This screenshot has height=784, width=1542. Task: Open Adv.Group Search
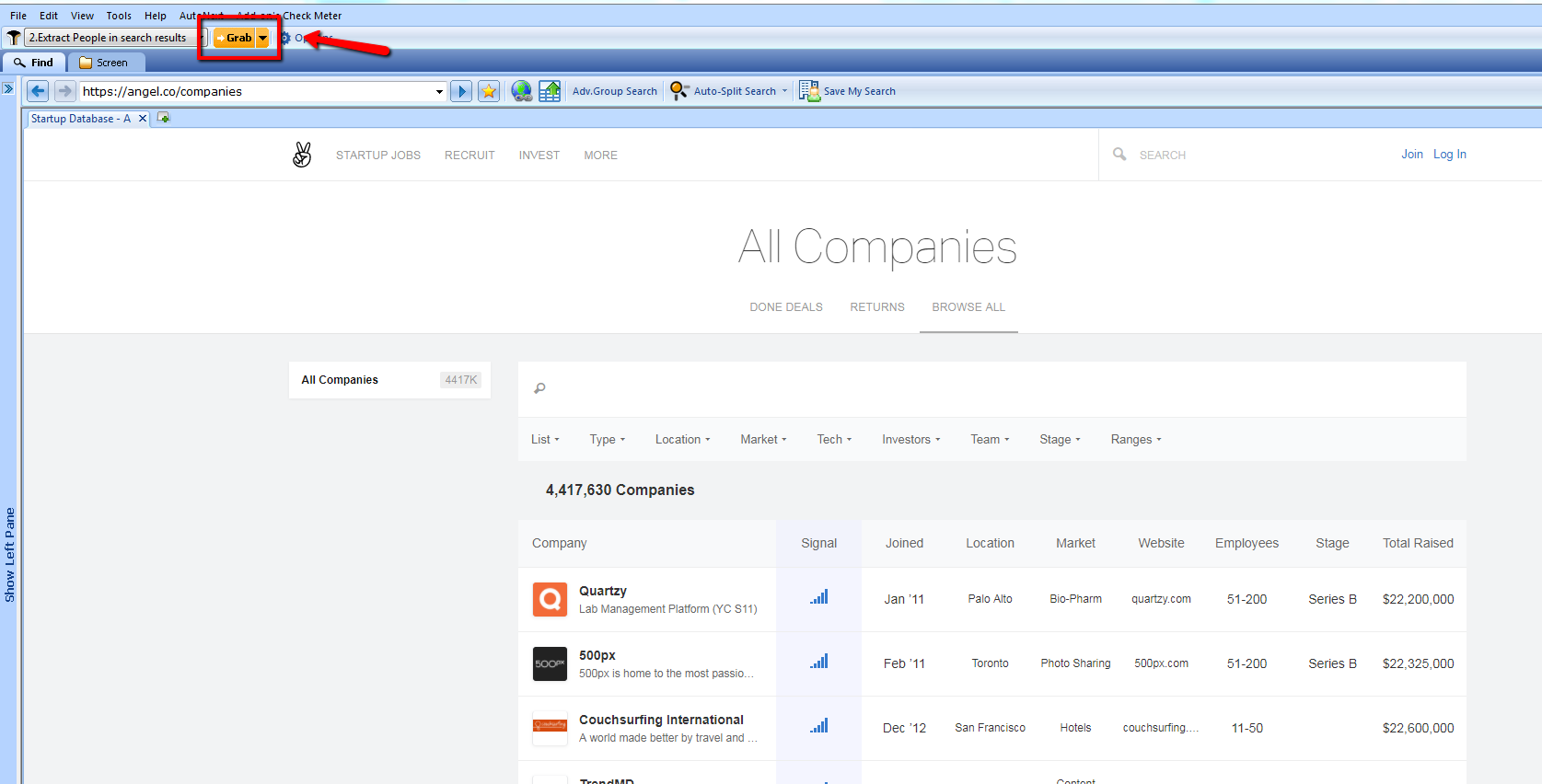click(615, 91)
